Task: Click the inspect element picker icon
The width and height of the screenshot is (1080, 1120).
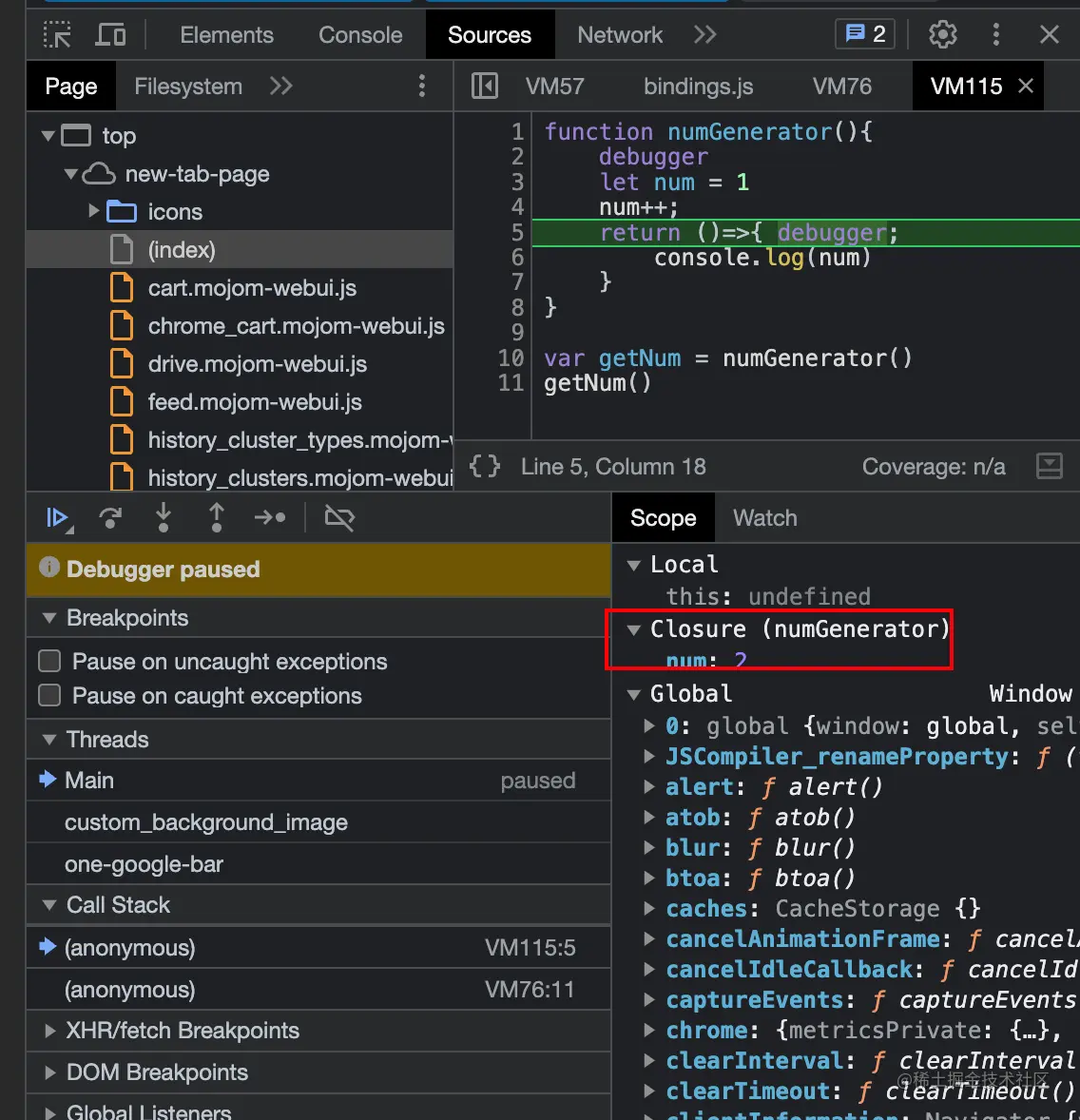Action: [x=58, y=35]
